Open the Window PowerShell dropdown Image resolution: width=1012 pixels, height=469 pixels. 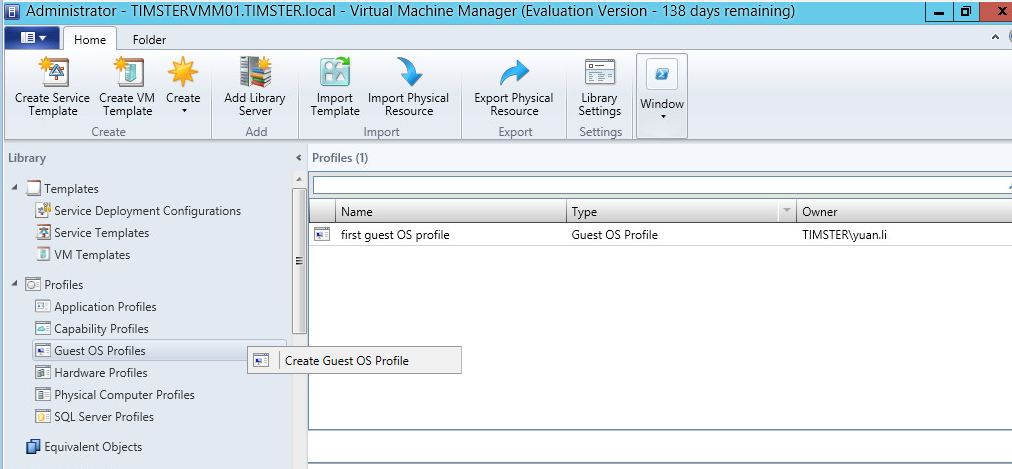(x=662, y=95)
